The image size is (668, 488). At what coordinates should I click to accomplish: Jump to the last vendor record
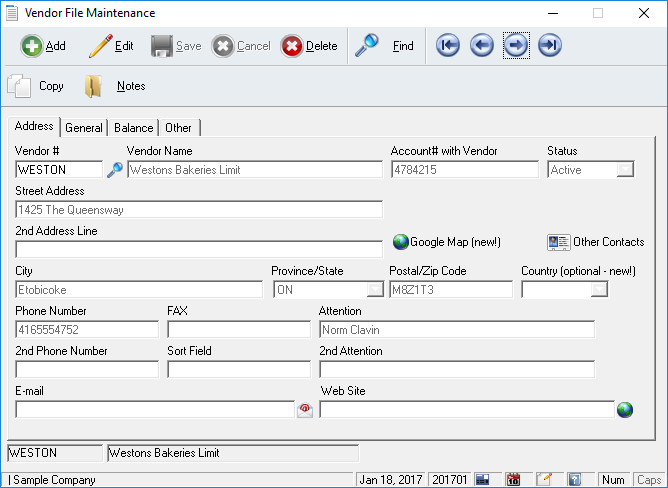coord(549,46)
